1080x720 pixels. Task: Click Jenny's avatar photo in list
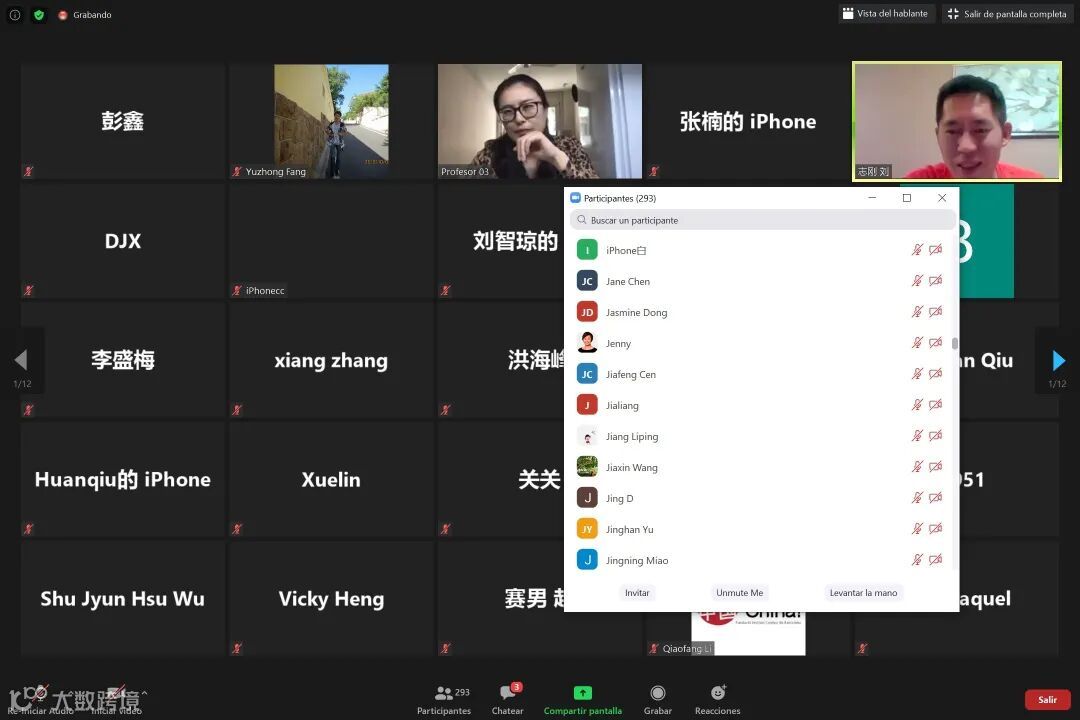(x=587, y=342)
